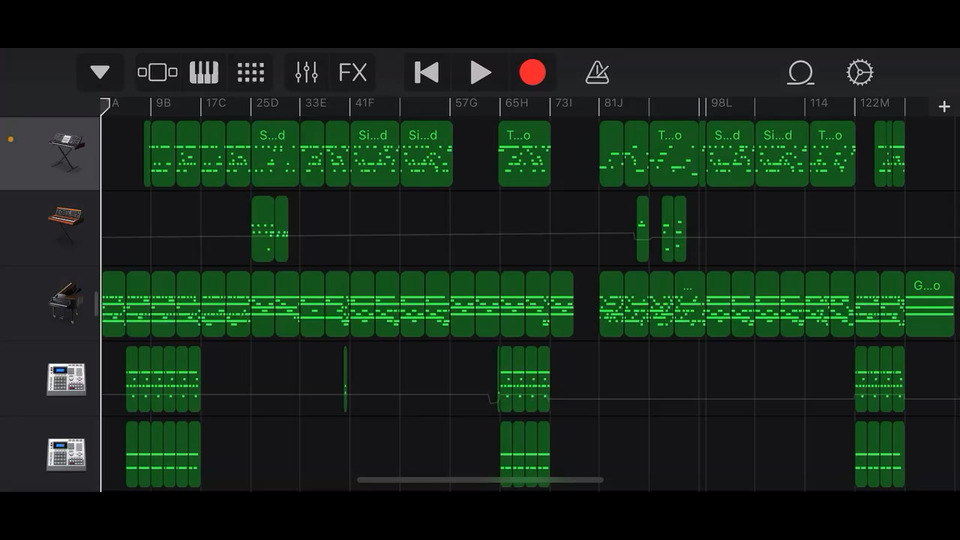Open the track view browser icon
The width and height of the screenshot is (960, 540).
[x=157, y=72]
